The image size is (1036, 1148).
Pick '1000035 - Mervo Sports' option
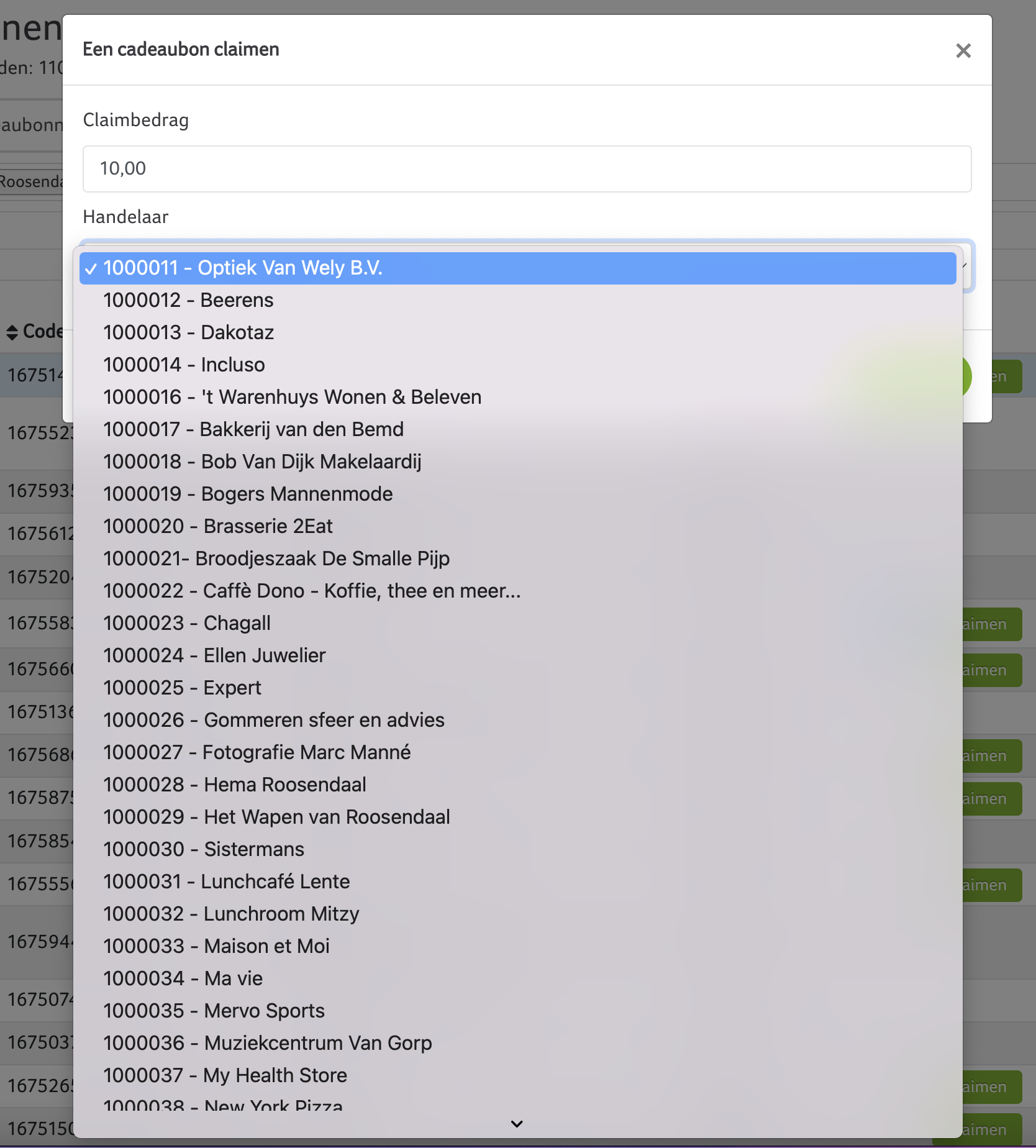(517, 1011)
